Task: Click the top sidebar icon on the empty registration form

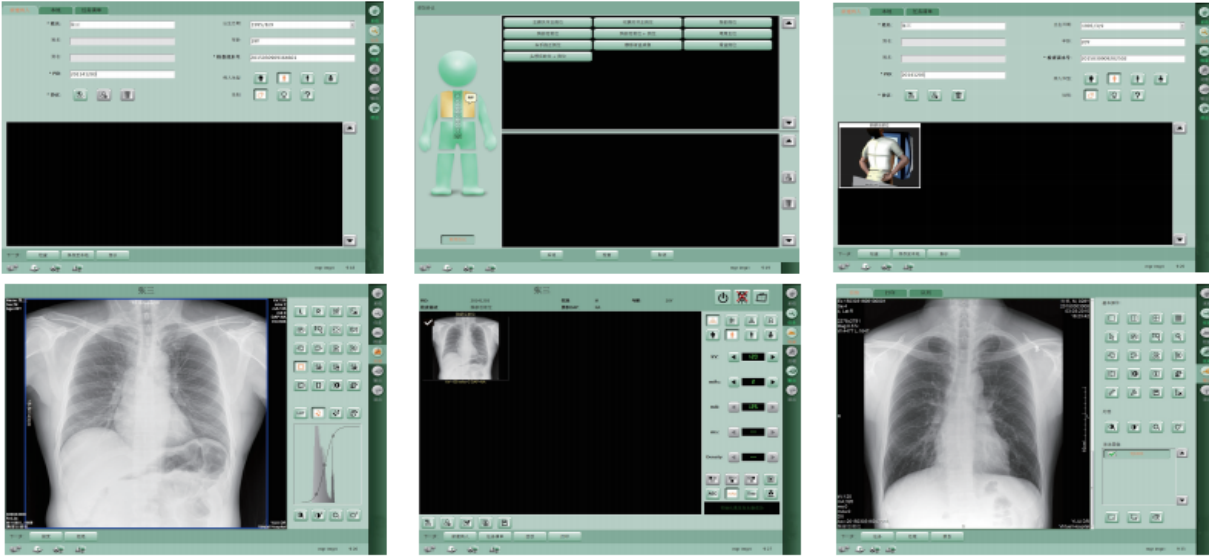Action: click(375, 11)
